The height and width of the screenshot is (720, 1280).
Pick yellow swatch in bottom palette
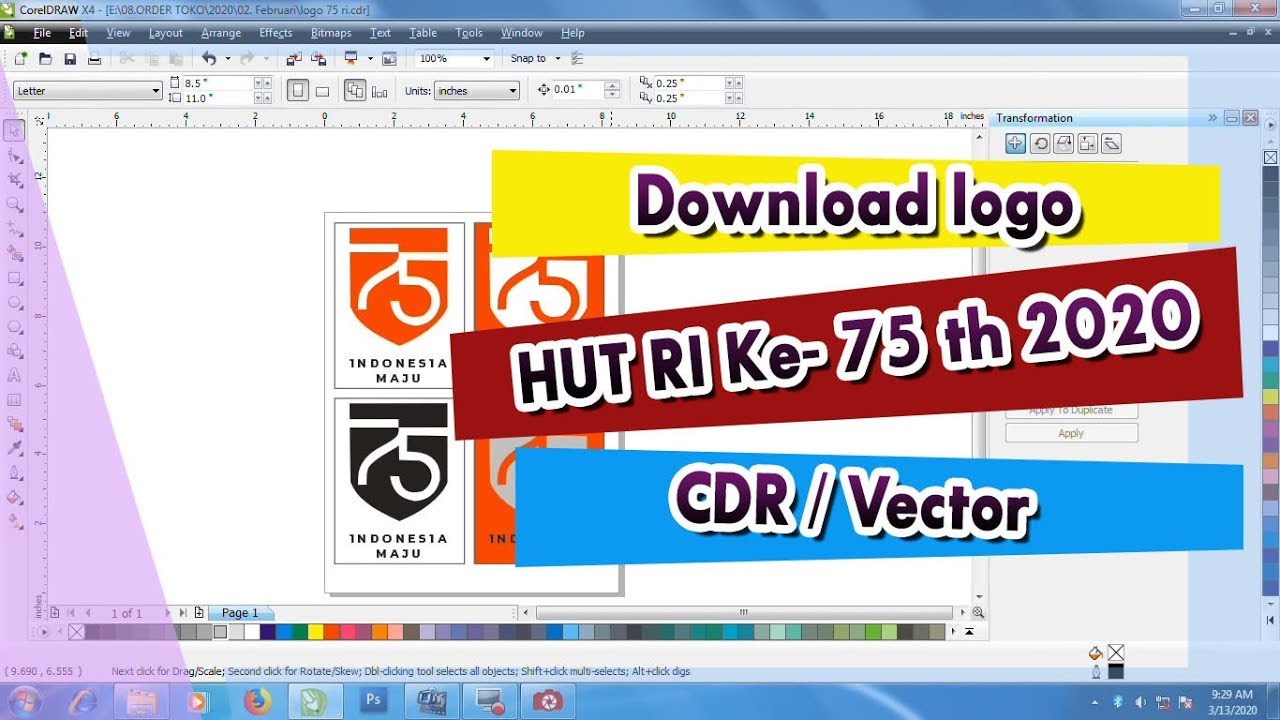(315, 632)
